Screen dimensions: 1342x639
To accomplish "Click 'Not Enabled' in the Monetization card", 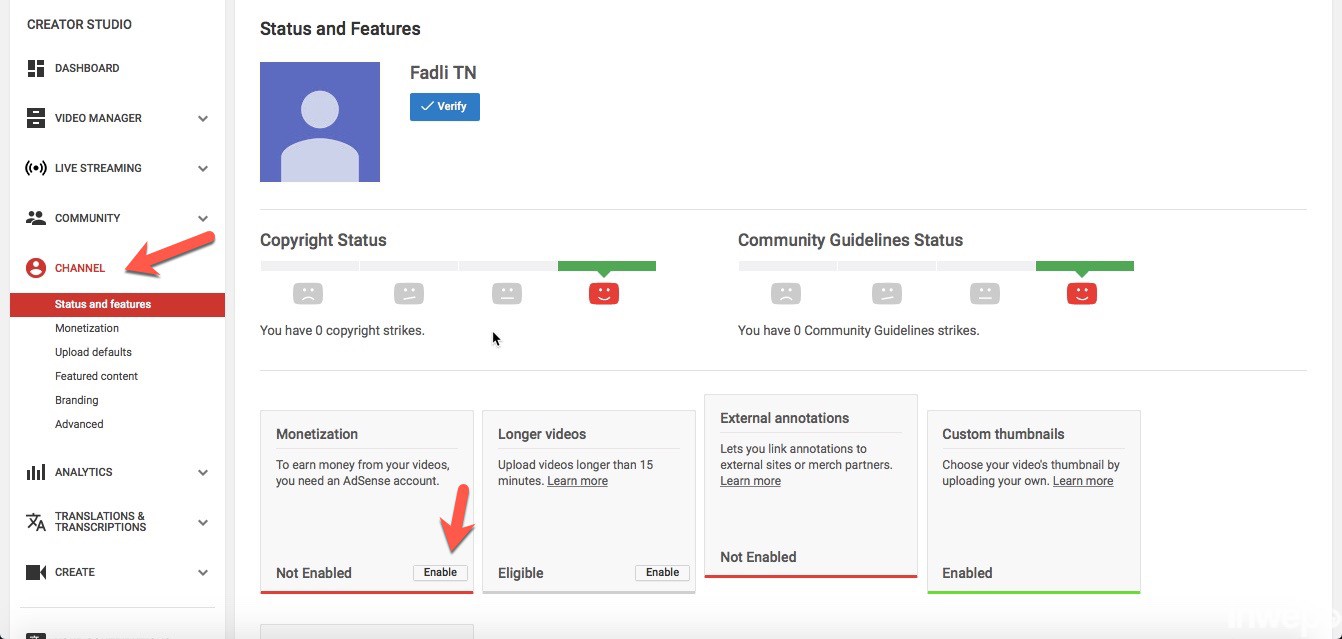I will (x=314, y=573).
